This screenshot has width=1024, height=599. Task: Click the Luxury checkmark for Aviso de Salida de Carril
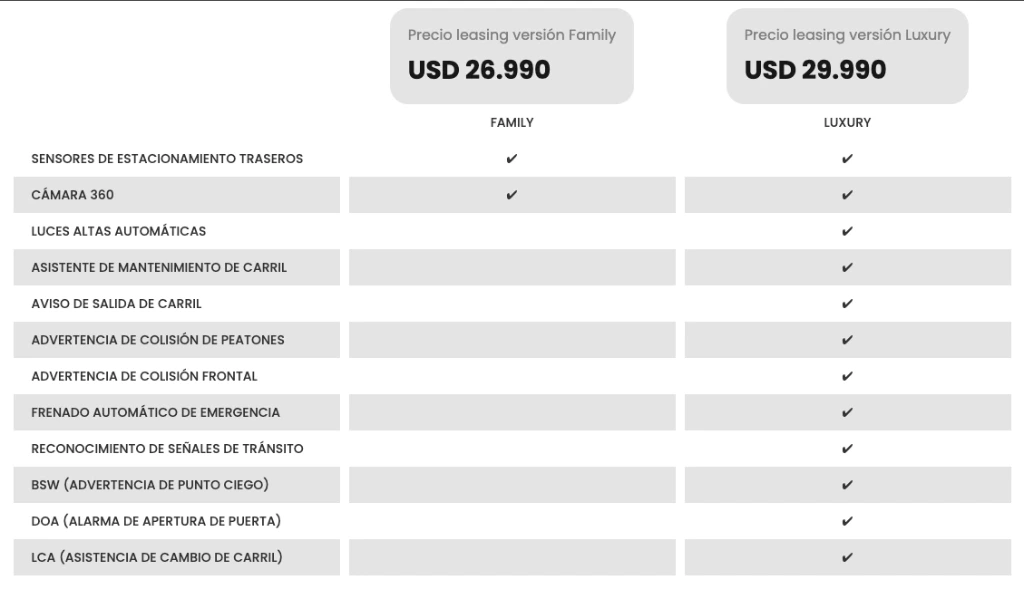pyautogui.click(x=847, y=304)
